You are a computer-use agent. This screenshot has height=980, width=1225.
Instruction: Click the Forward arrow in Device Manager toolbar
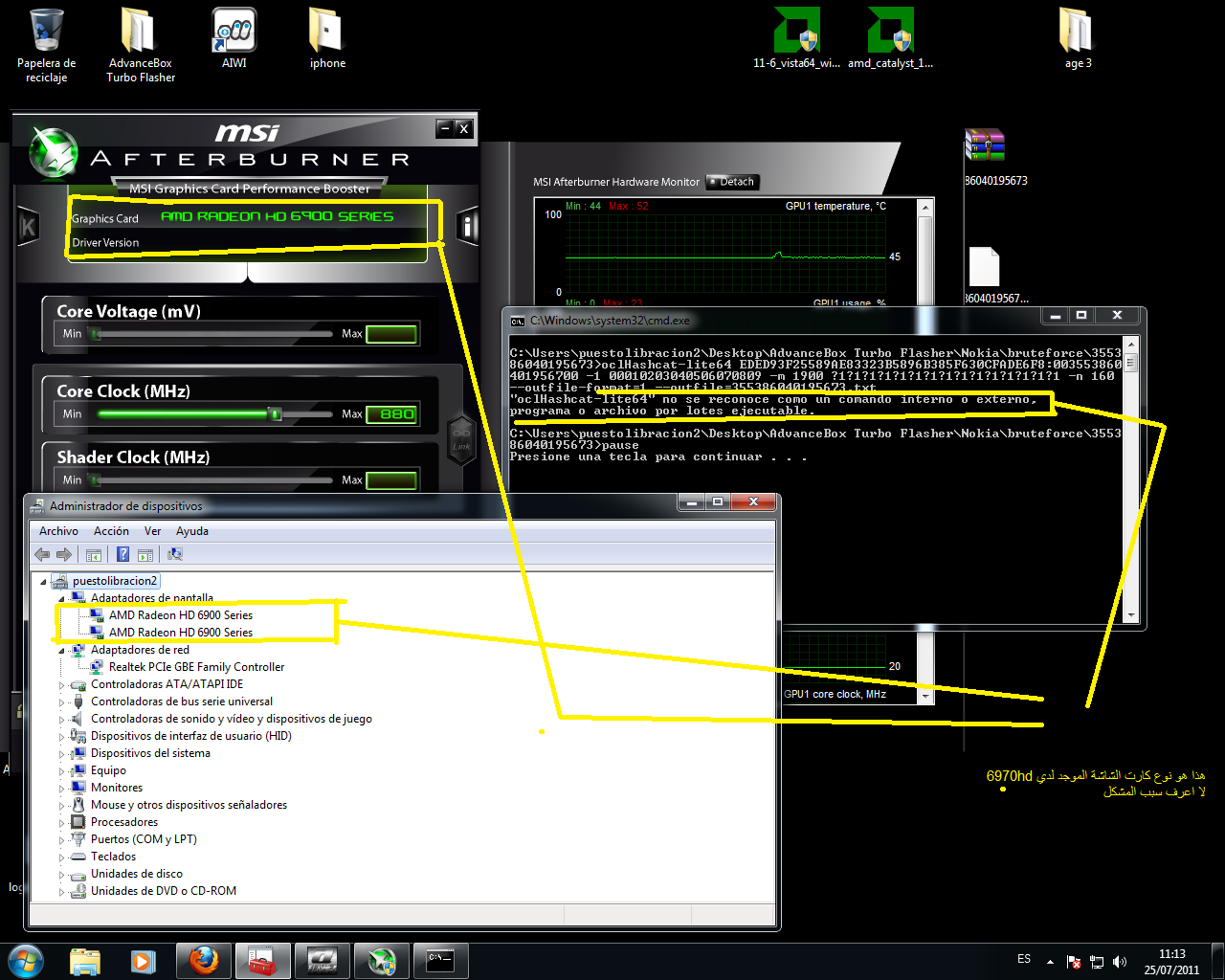[x=64, y=554]
